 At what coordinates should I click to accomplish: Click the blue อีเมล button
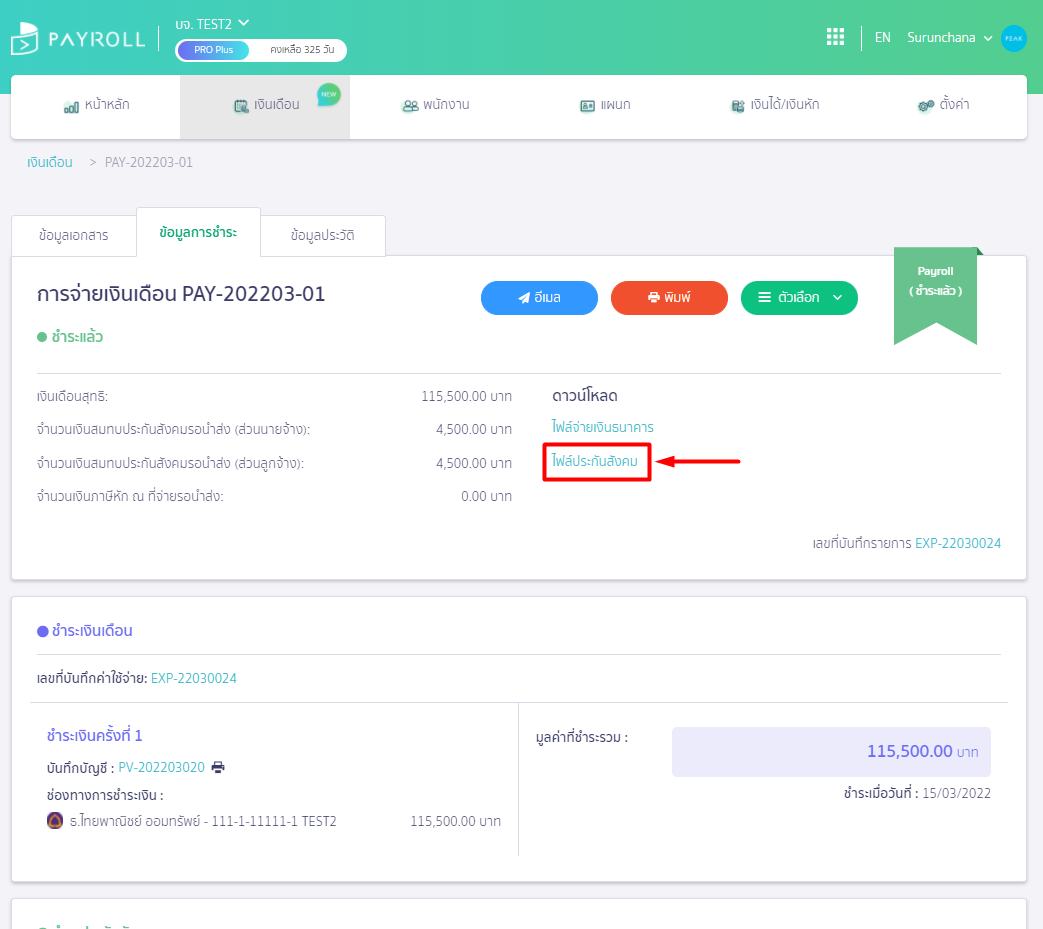click(539, 298)
